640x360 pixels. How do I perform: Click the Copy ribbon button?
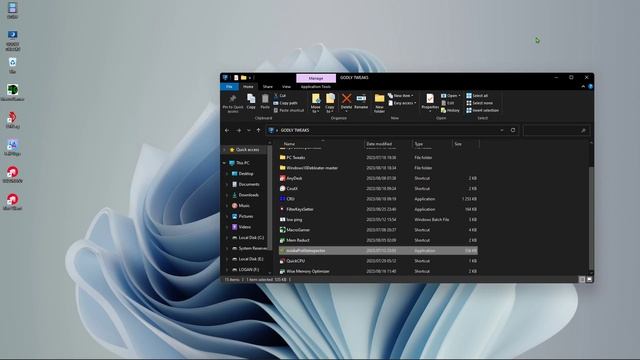[251, 101]
